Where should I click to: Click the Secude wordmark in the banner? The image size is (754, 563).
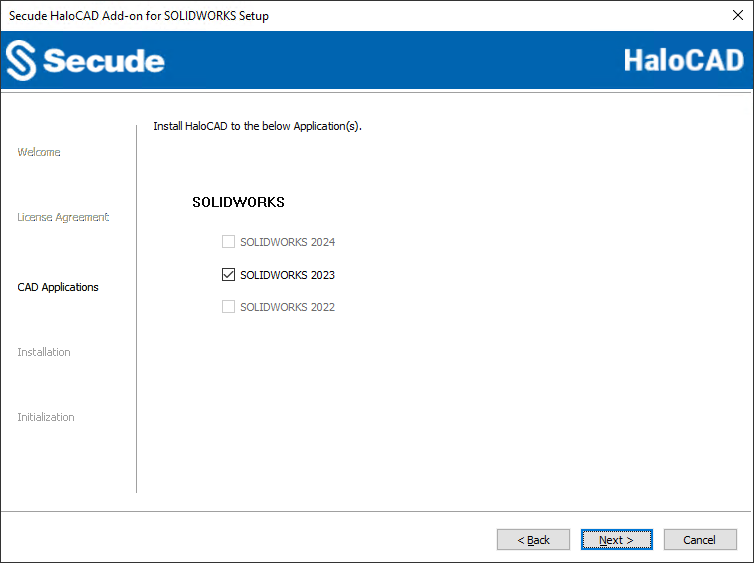click(103, 61)
